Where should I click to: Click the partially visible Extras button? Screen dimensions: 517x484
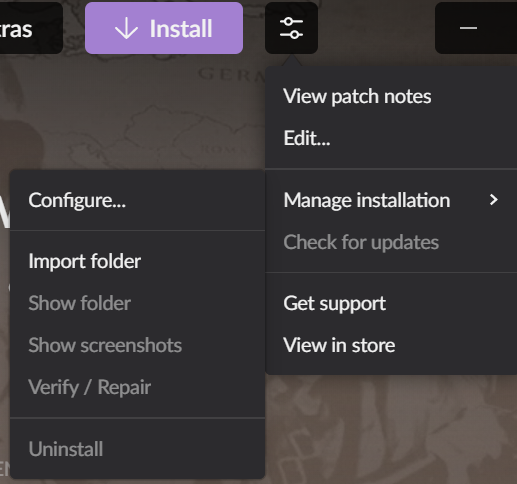click(x=31, y=28)
